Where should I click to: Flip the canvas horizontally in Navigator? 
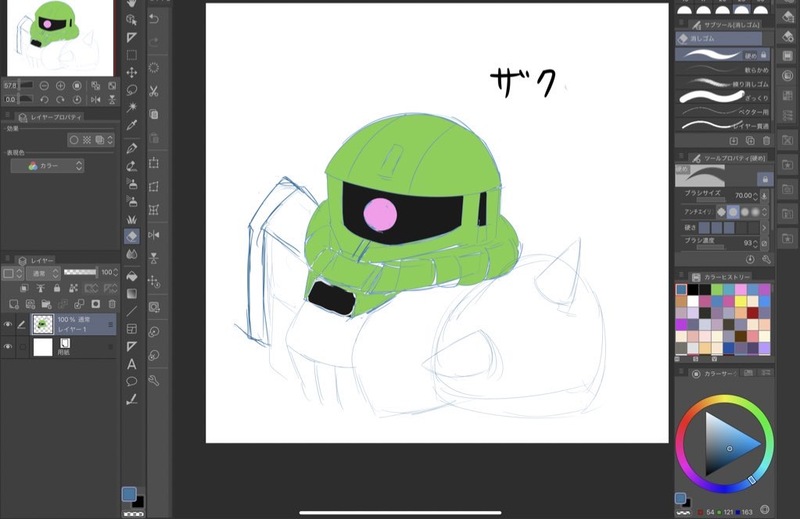pyautogui.click(x=95, y=100)
